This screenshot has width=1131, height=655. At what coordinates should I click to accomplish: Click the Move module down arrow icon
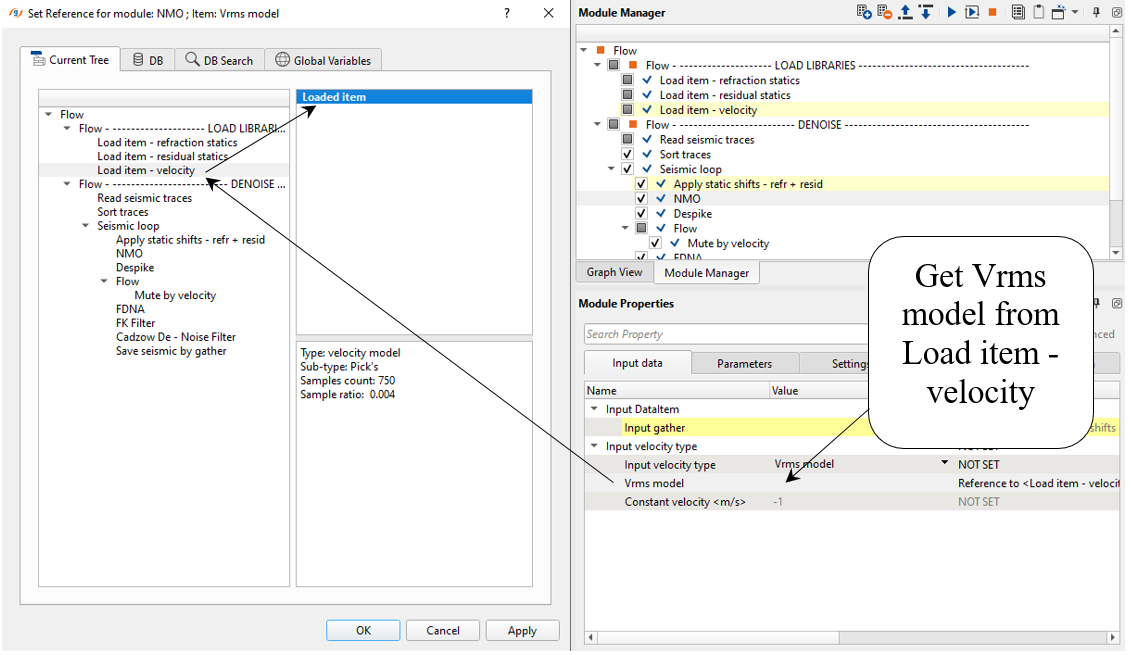[x=925, y=12]
